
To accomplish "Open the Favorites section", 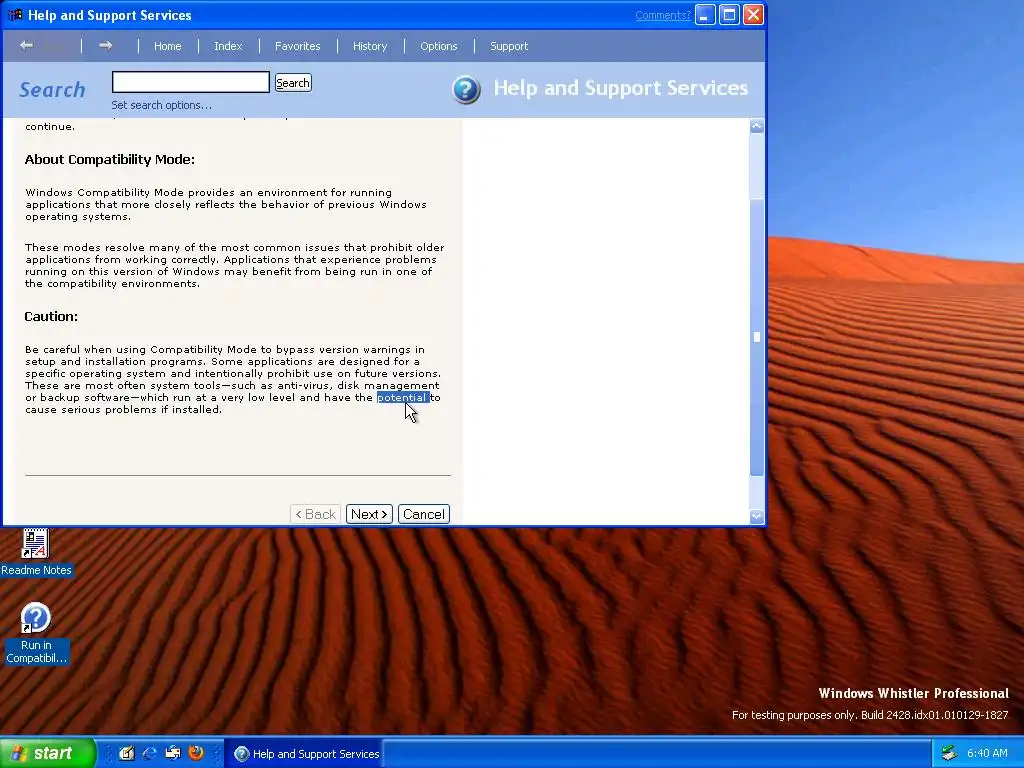I will pyautogui.click(x=297, y=46).
